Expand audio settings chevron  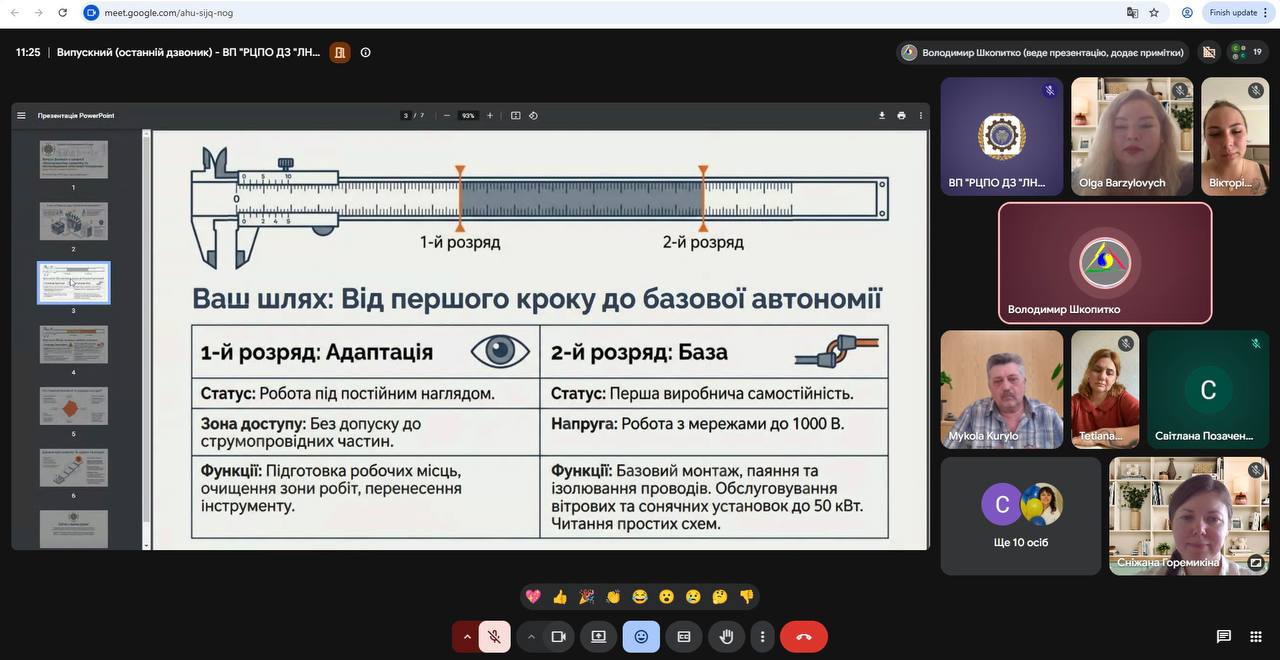(x=466, y=636)
